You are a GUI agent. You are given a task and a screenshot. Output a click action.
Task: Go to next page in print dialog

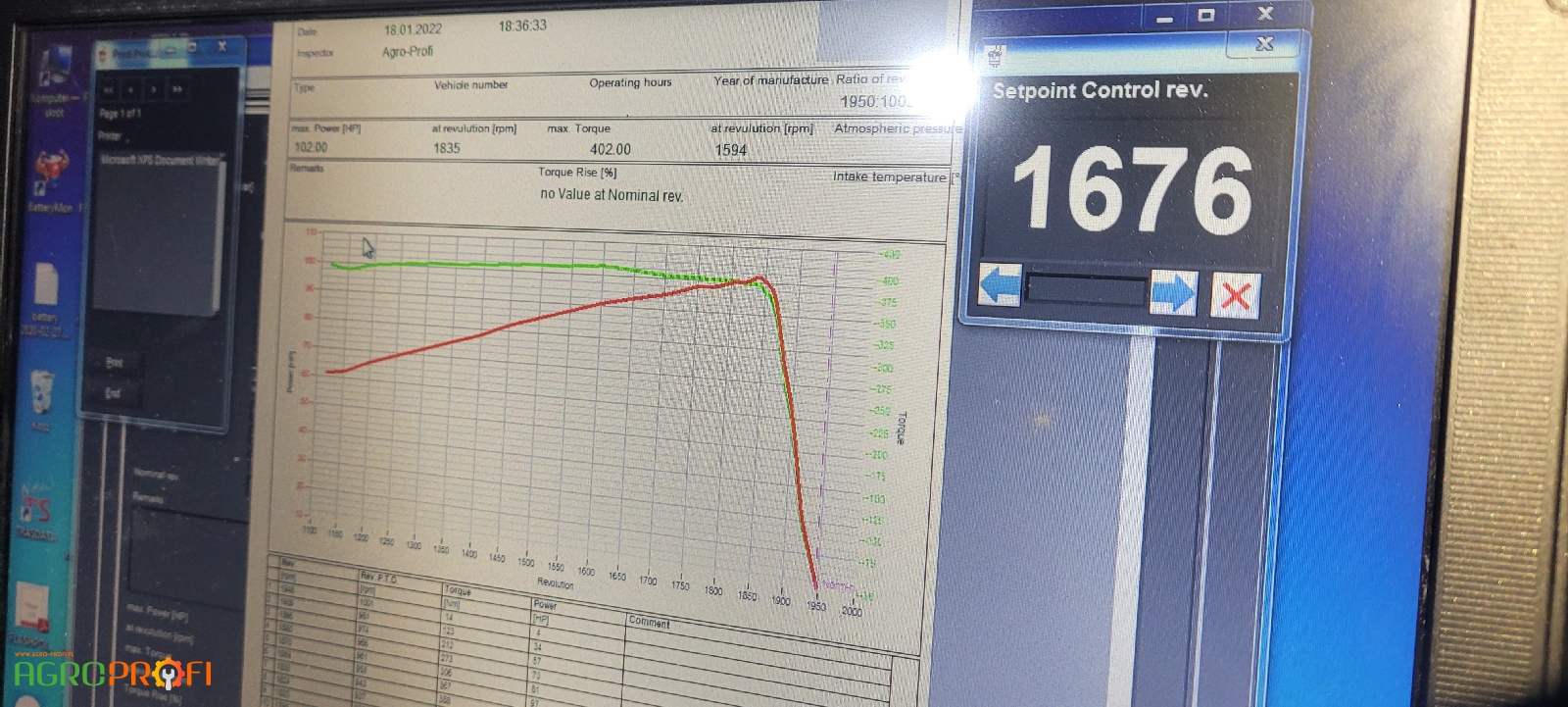tap(154, 89)
